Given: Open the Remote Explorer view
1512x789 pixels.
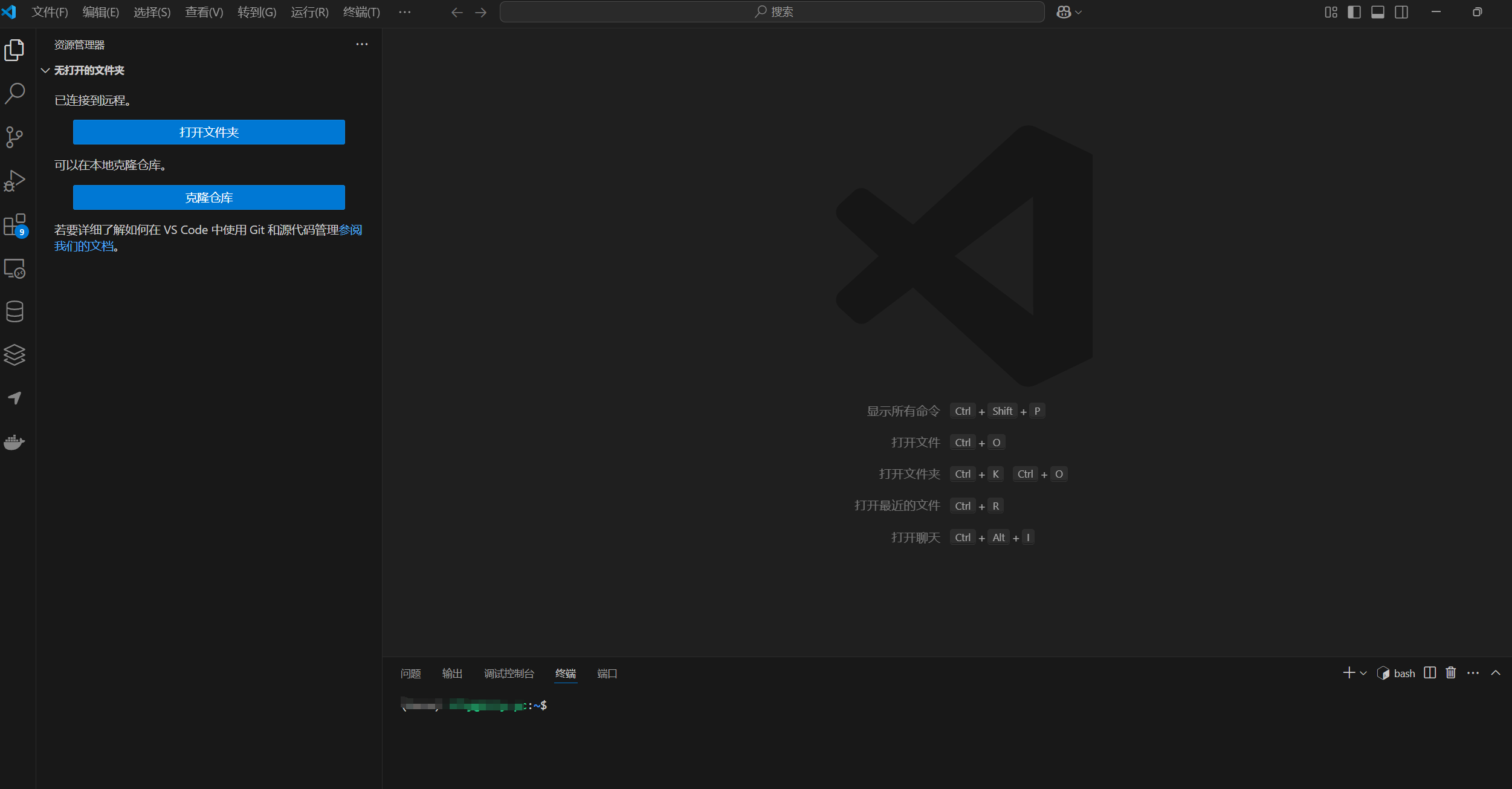Looking at the screenshot, I should click(x=15, y=268).
